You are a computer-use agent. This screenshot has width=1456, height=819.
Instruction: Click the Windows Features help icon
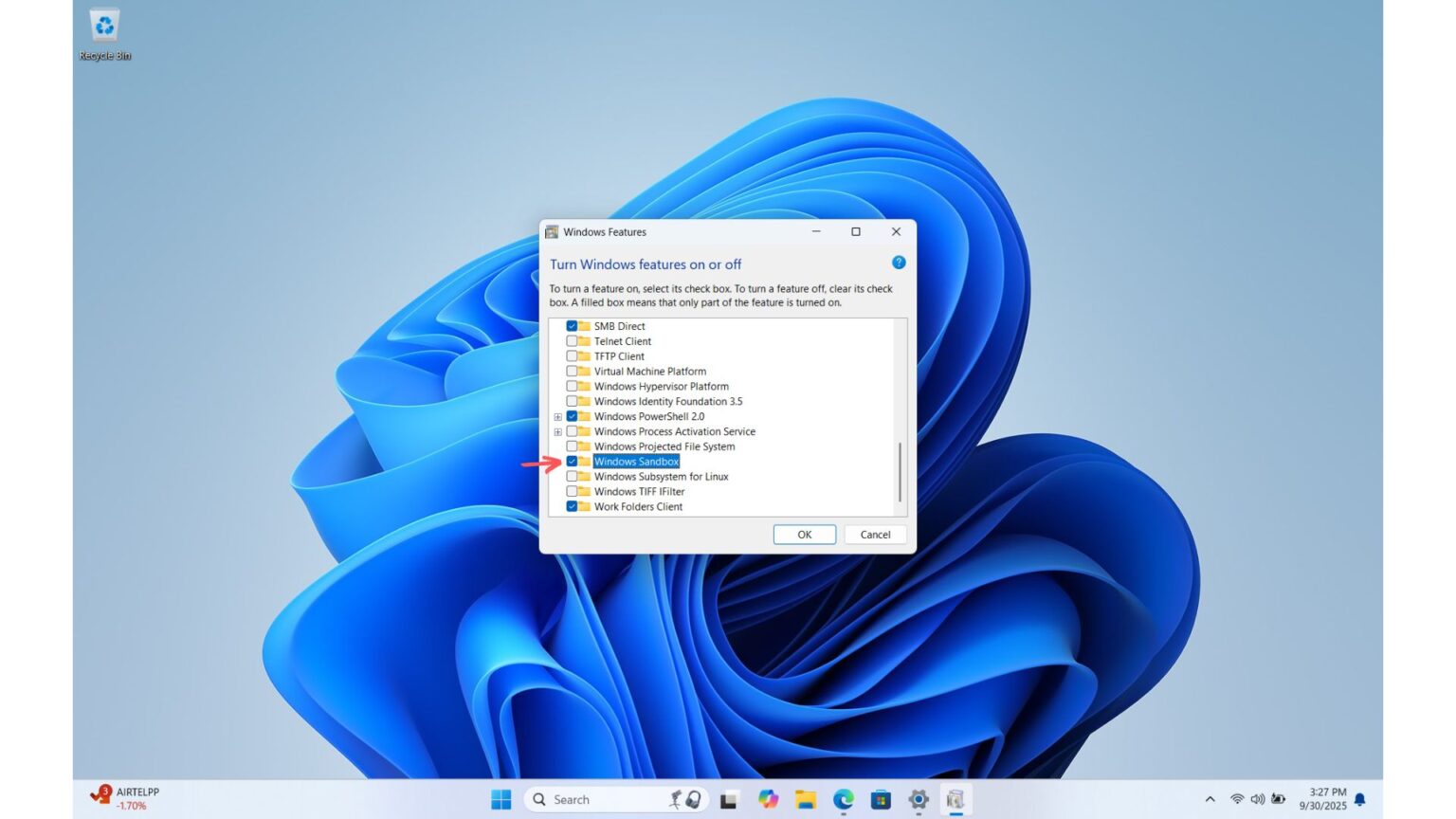click(x=898, y=263)
